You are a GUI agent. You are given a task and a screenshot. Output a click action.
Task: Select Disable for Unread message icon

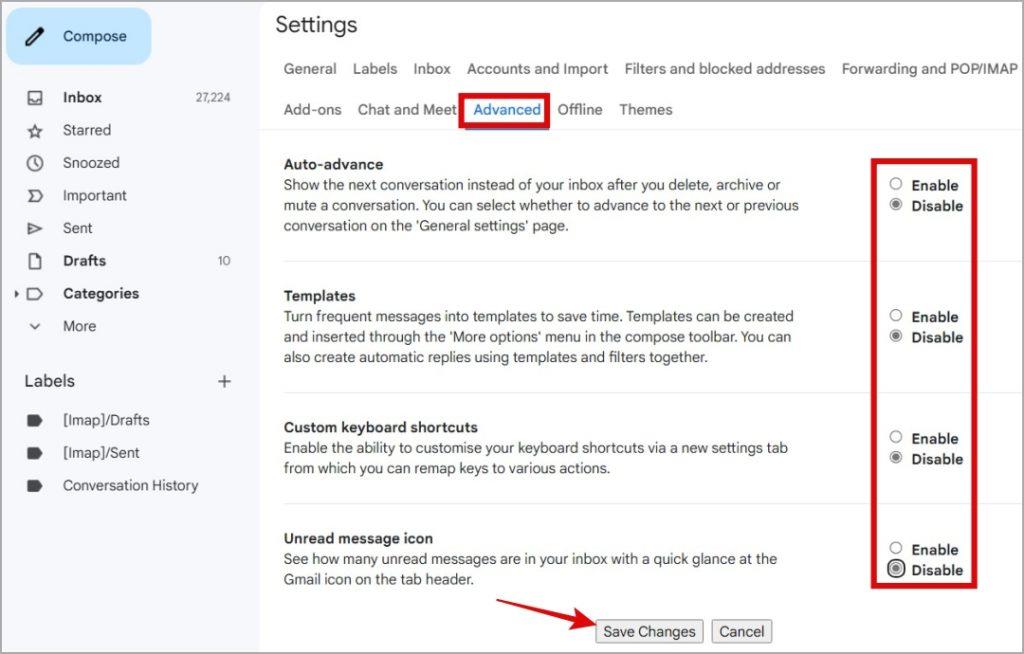pos(895,569)
